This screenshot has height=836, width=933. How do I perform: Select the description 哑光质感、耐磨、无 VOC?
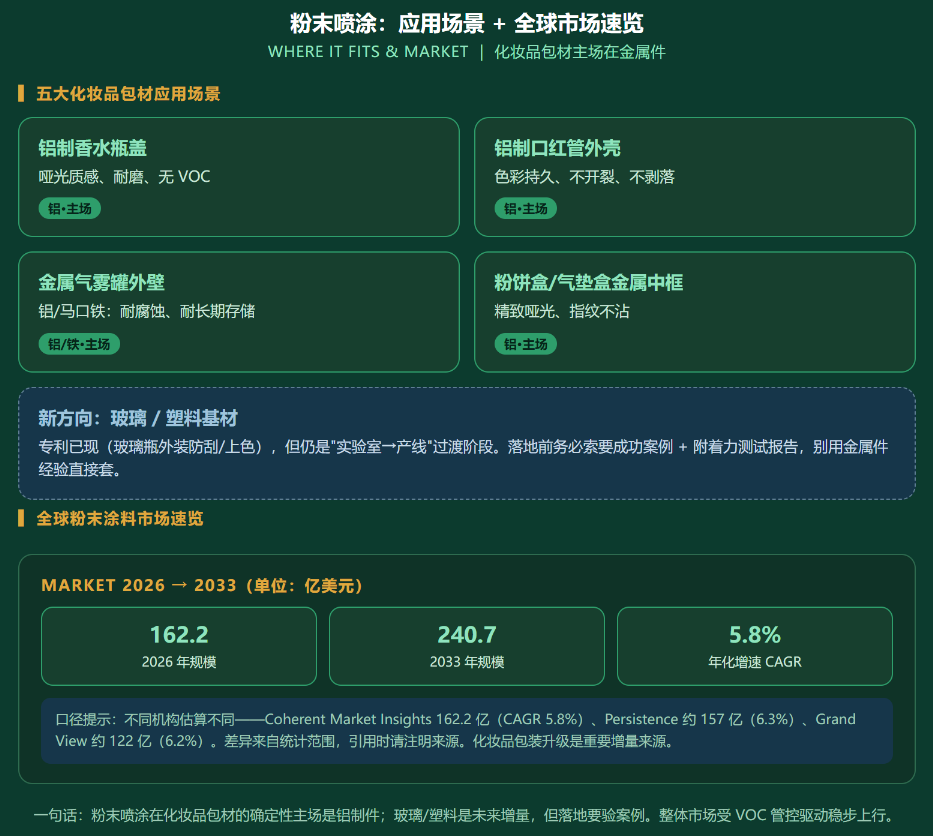[124, 177]
